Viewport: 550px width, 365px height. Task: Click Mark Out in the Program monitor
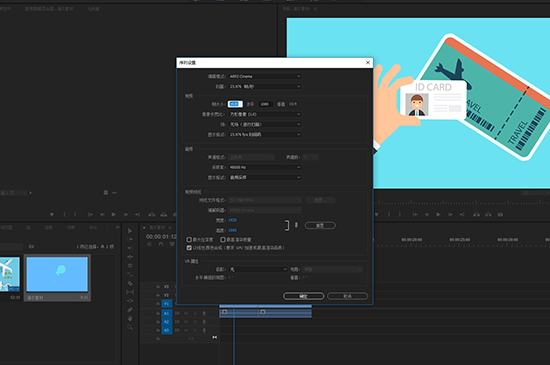(400, 214)
